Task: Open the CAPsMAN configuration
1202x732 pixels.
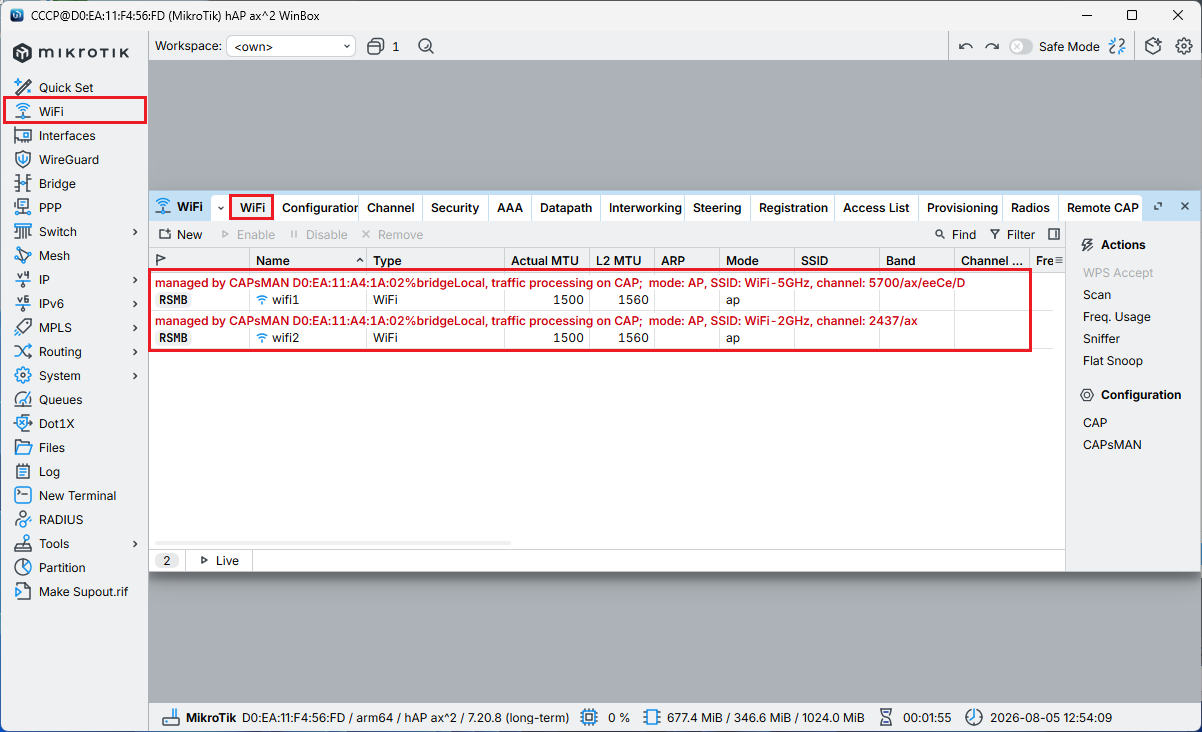Action: 1112,444
